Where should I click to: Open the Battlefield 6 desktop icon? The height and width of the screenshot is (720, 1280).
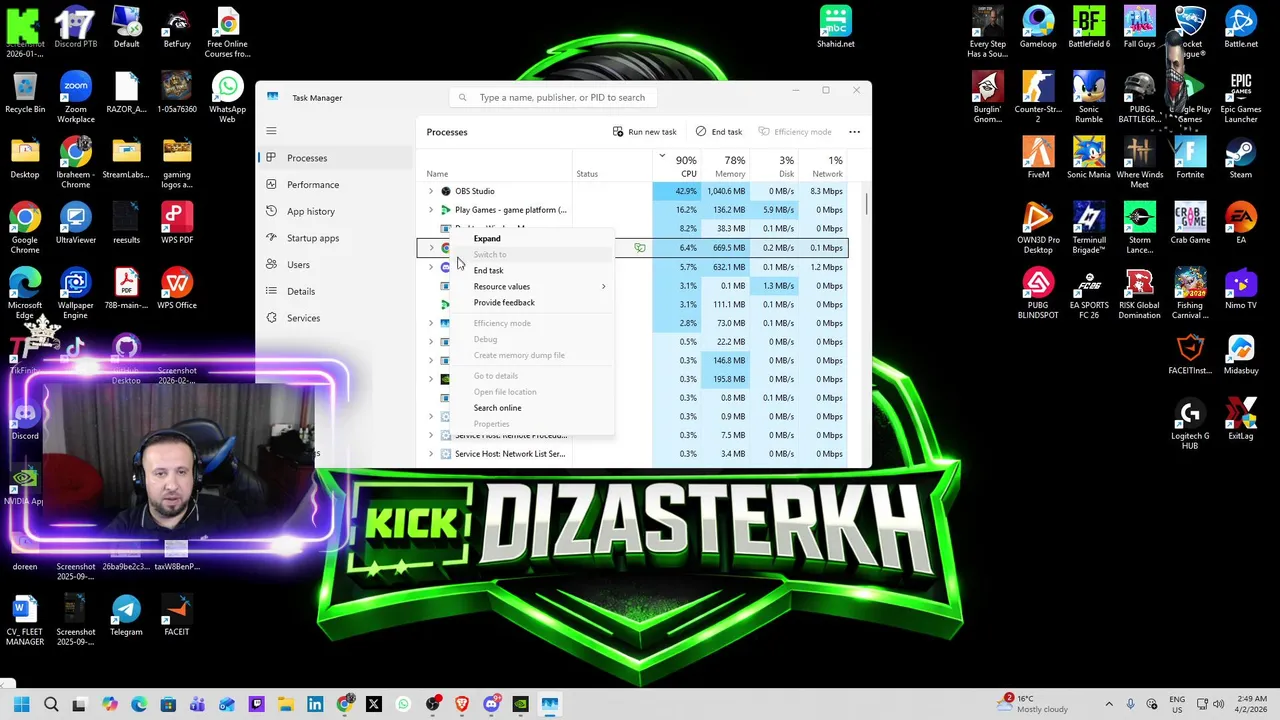tap(1089, 28)
